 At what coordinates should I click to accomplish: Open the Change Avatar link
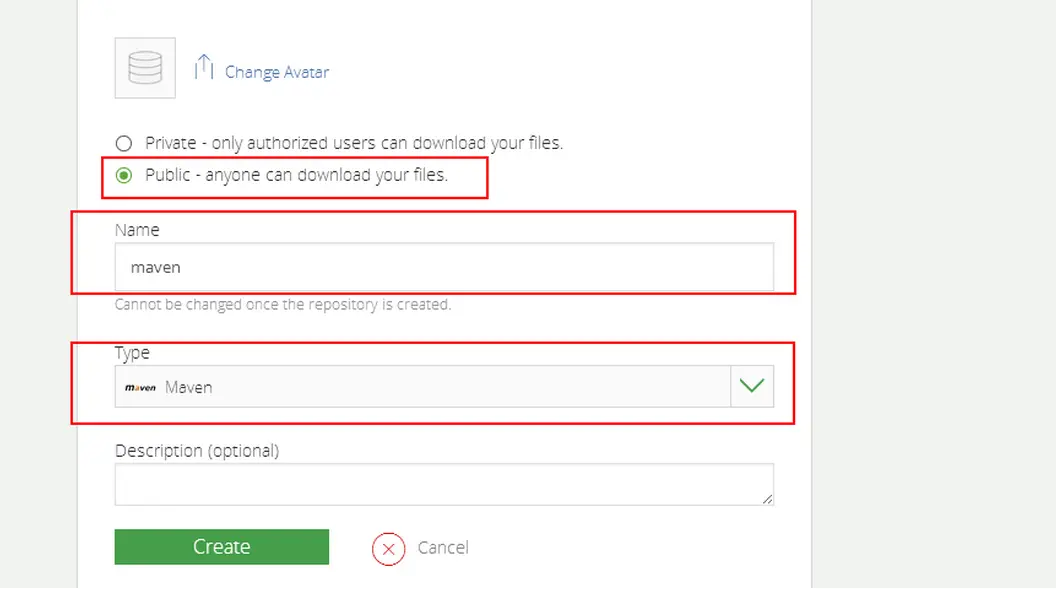[277, 72]
